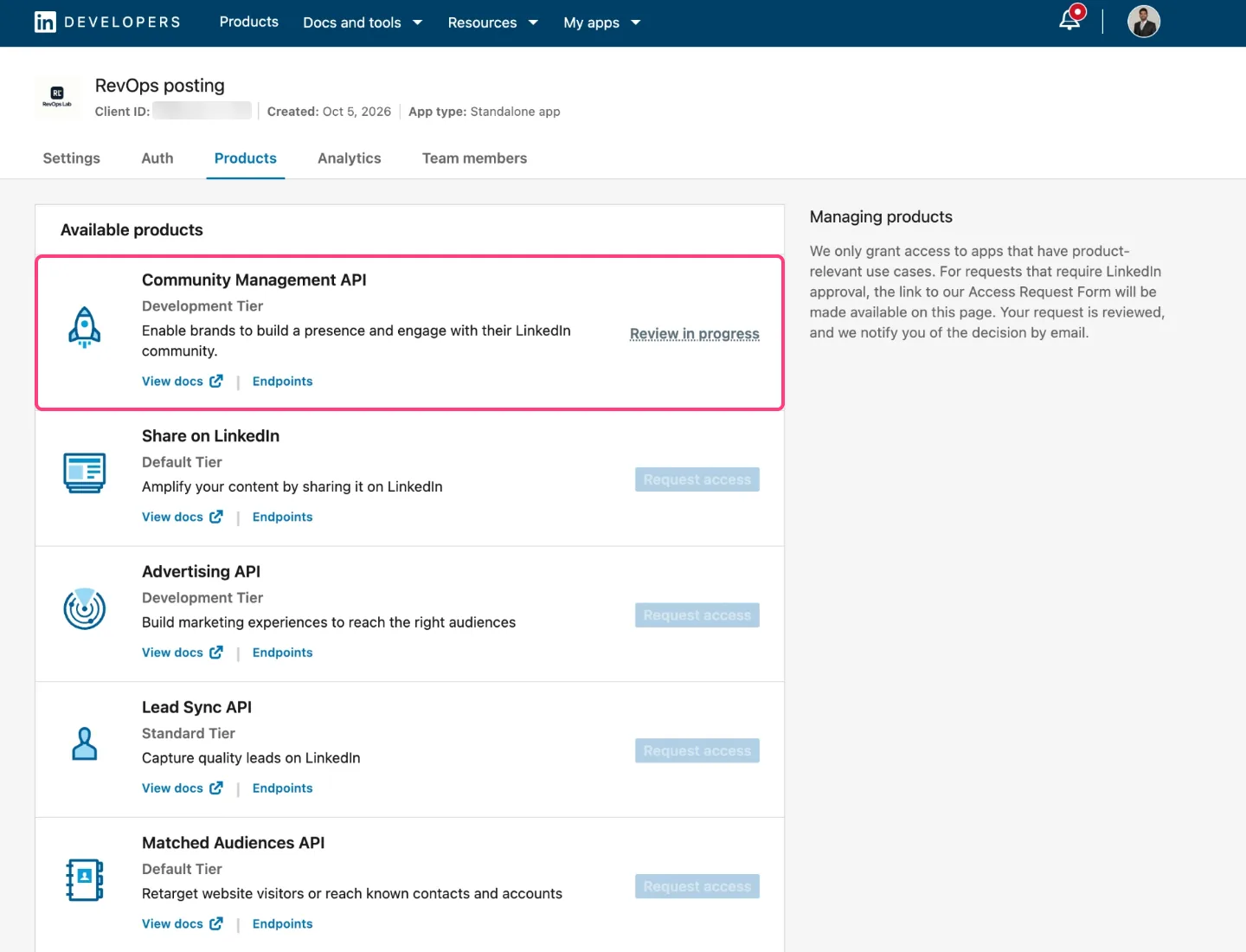Click external link icon for Share on LinkedIn docs
This screenshot has width=1246, height=952.
(216, 517)
